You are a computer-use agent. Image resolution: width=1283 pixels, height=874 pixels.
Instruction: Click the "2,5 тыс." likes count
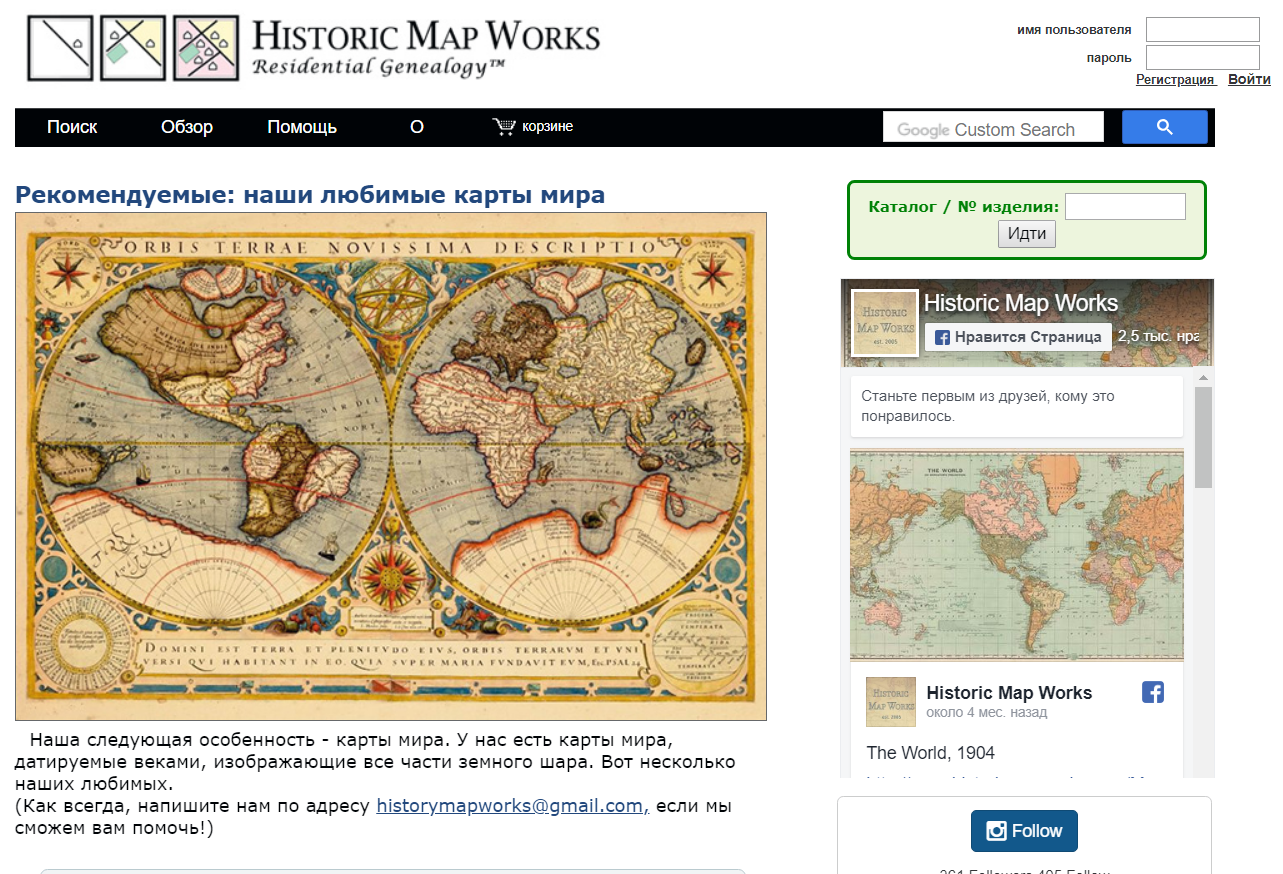point(1157,337)
